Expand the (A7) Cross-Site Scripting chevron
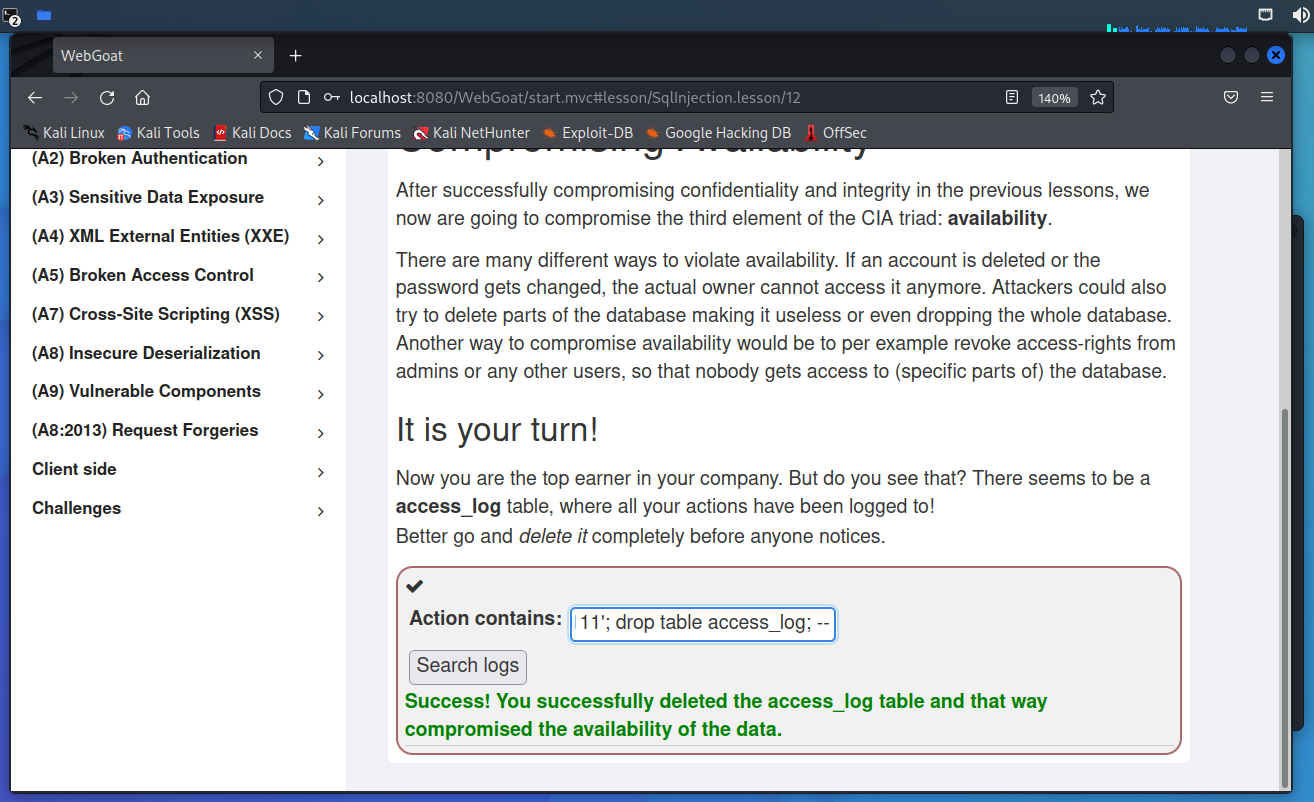 pos(321,316)
